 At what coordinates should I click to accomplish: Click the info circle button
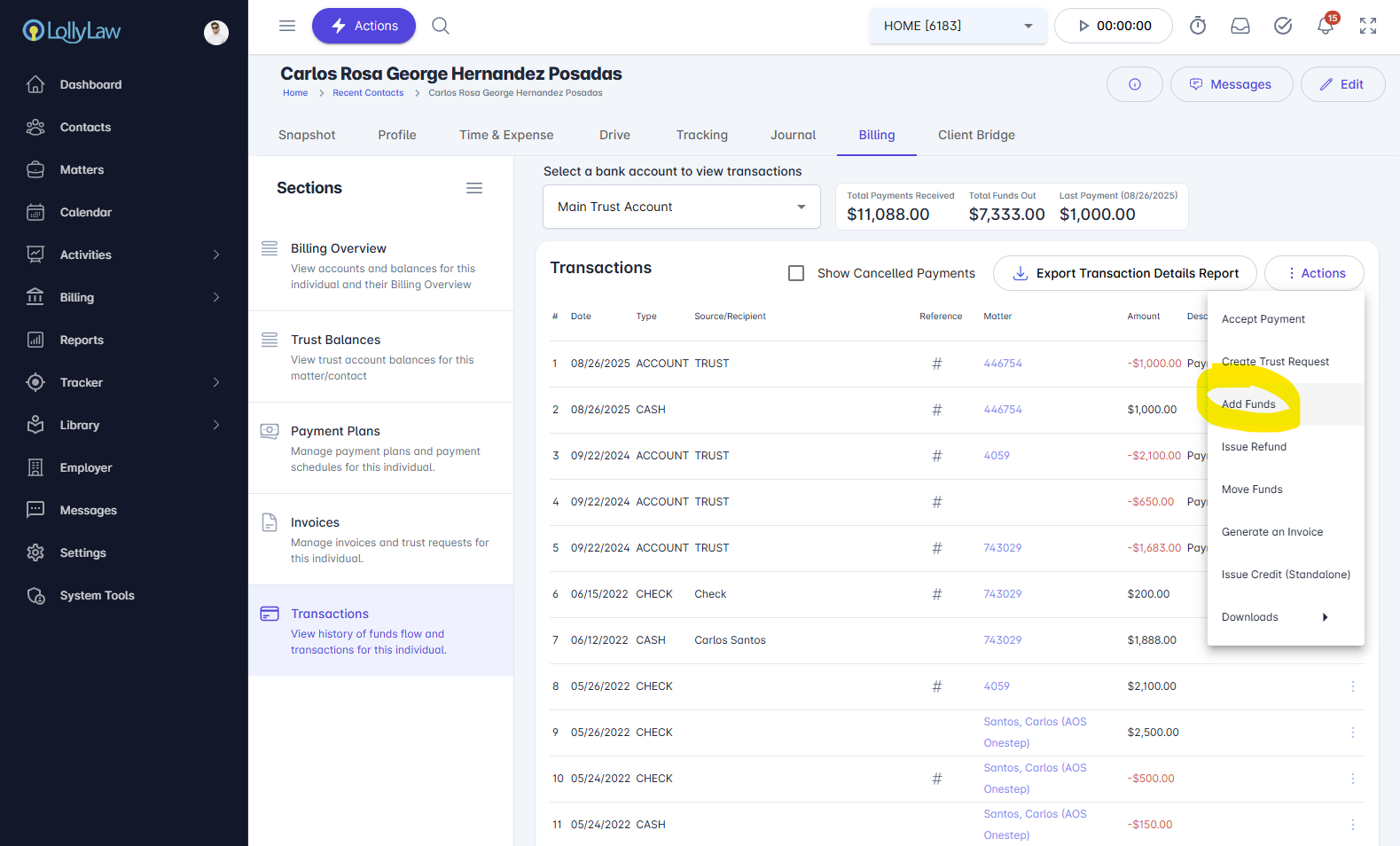pyautogui.click(x=1134, y=84)
